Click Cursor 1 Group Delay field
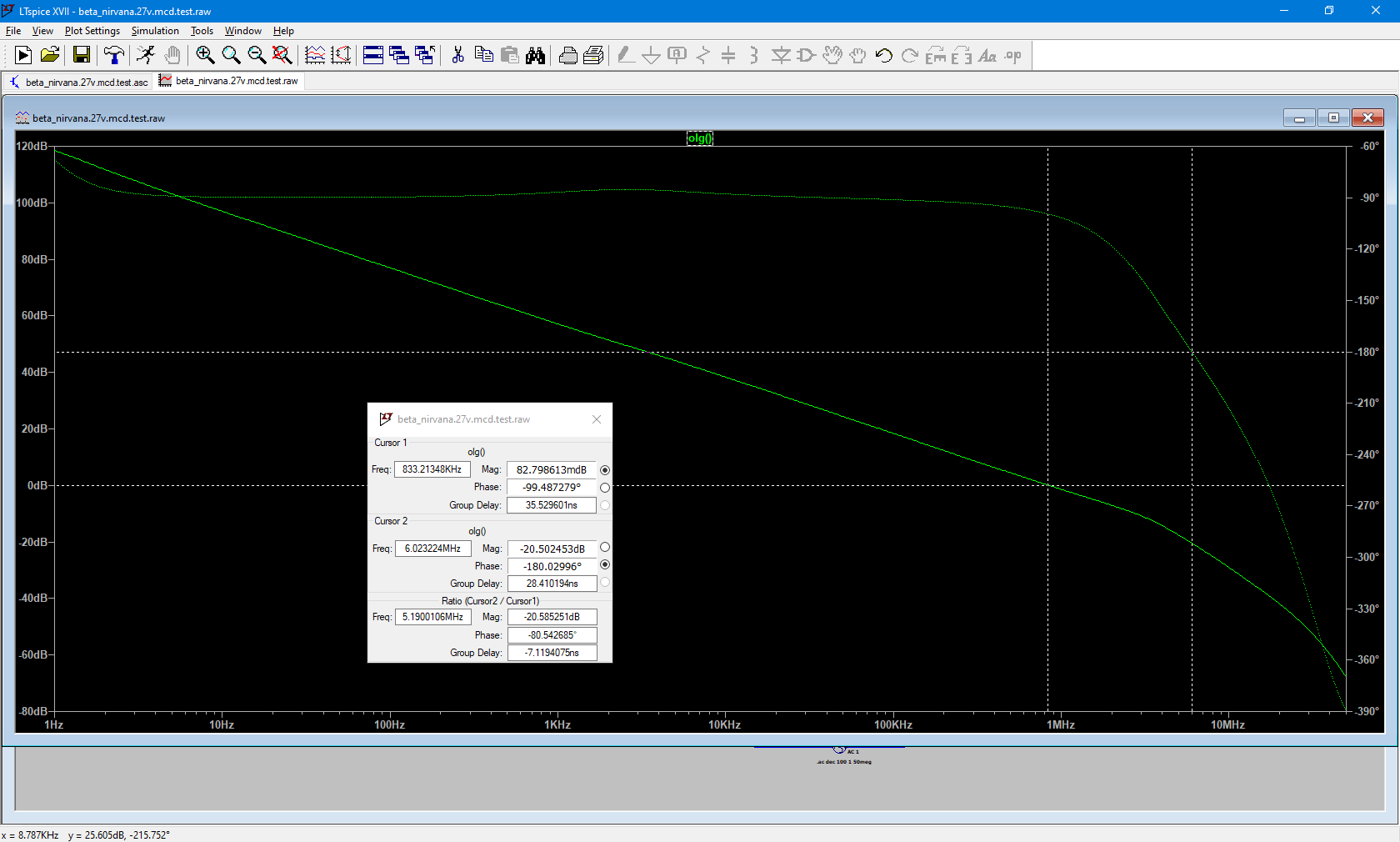The image size is (1400, 842). (x=552, y=505)
